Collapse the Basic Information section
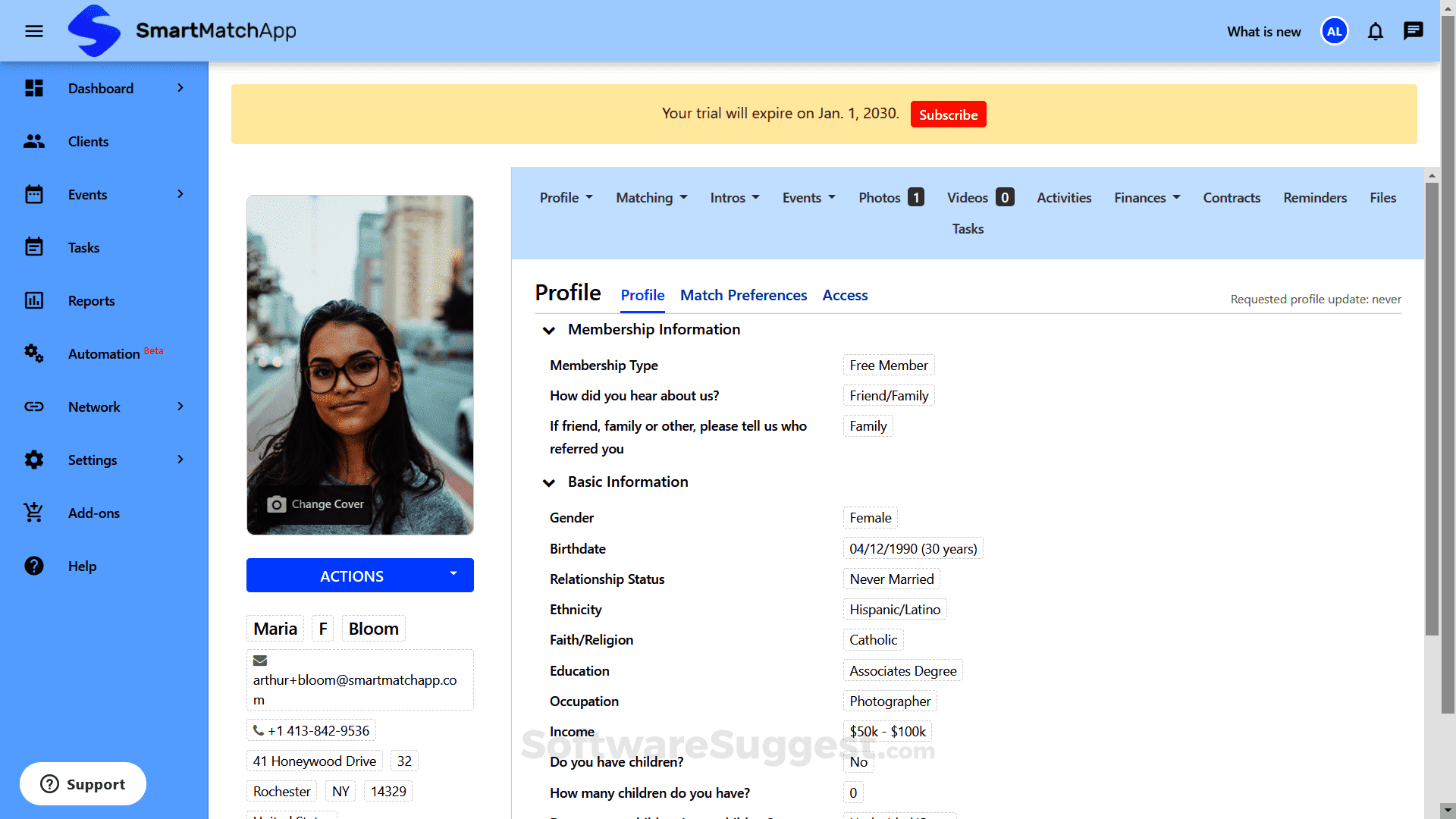The width and height of the screenshot is (1456, 819). pos(549,482)
